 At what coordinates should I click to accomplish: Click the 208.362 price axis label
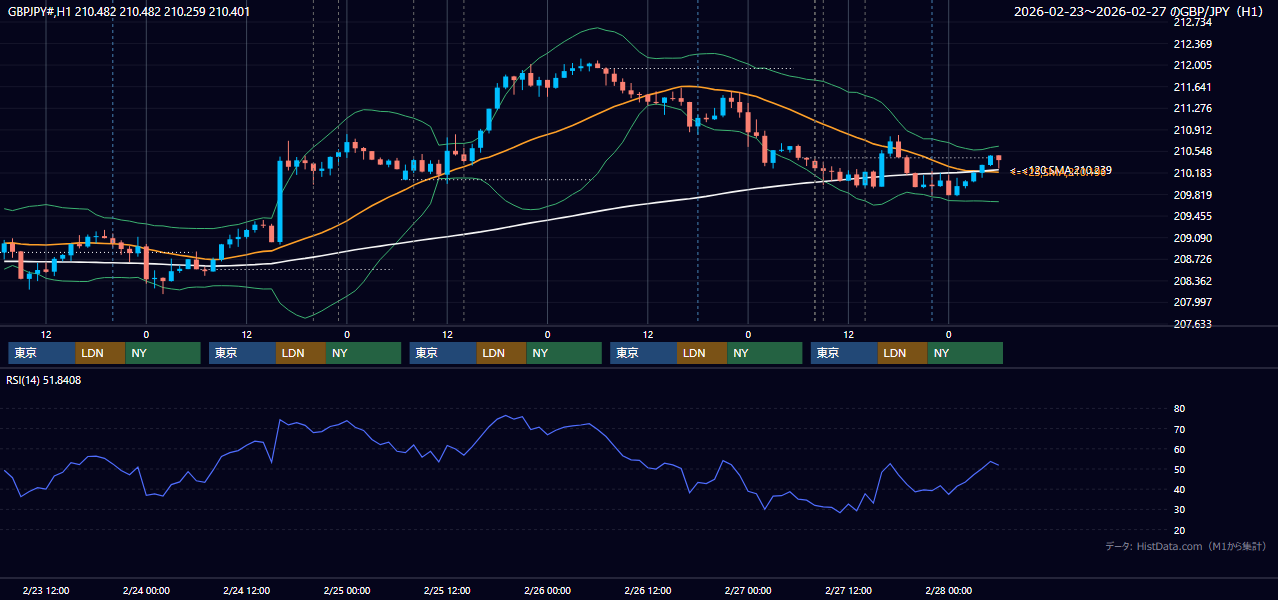(x=1192, y=281)
